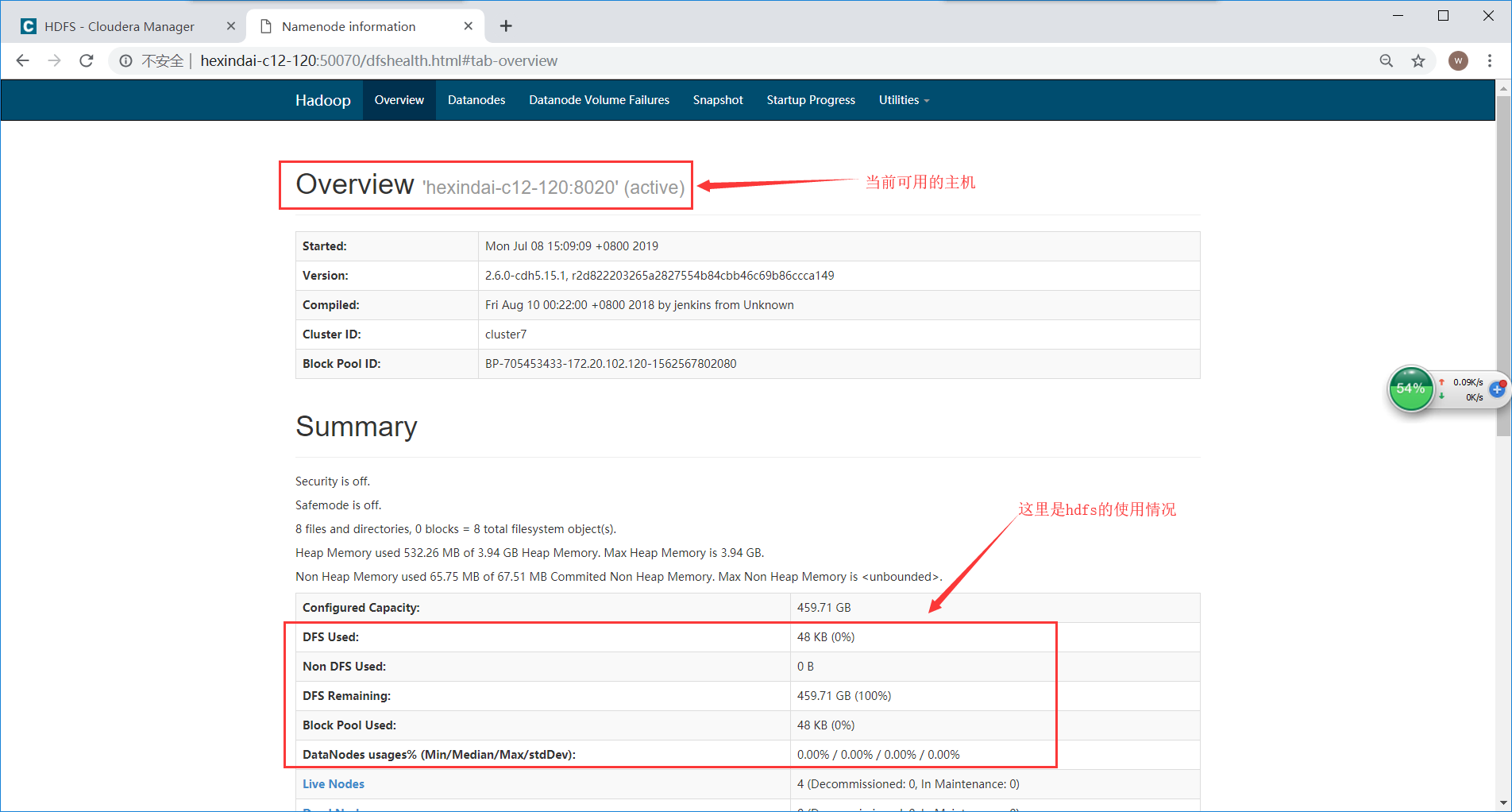Click the Live Nodes count value
The height and width of the screenshot is (812, 1512).
[908, 784]
